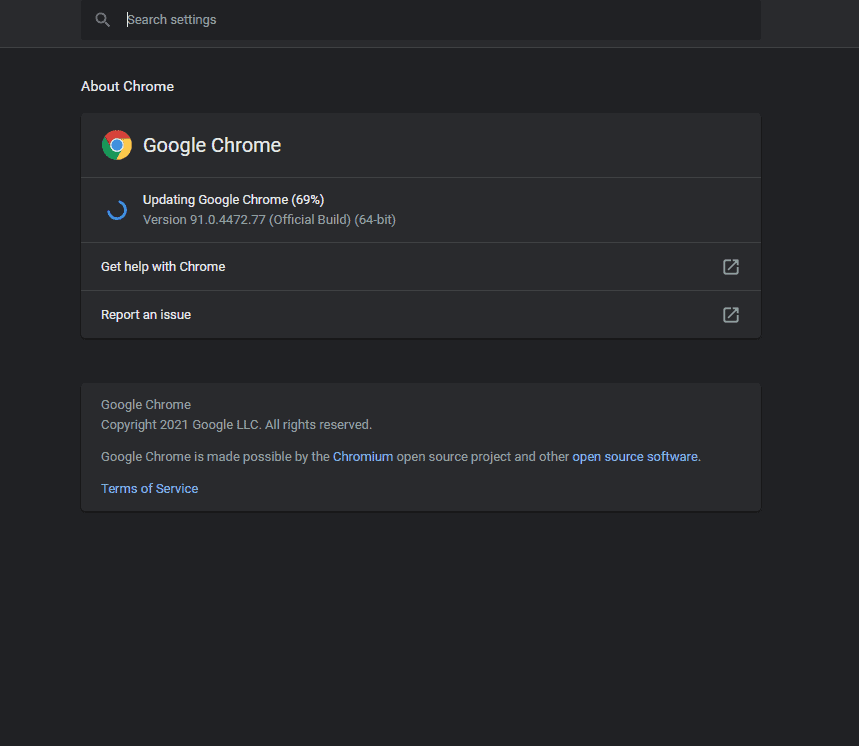The height and width of the screenshot is (746, 859).
Task: Click Updating Google Chrome (69%) status text
Action: (233, 200)
